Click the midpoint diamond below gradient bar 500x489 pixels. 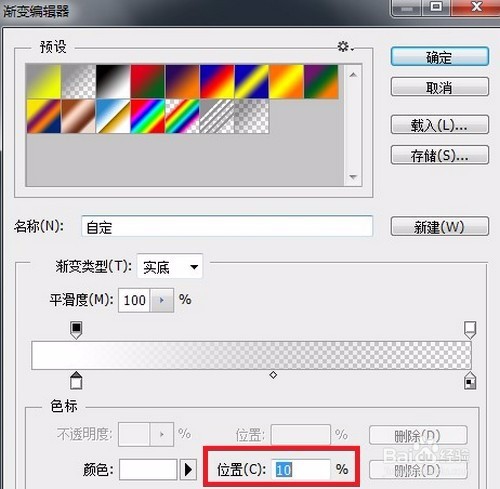(x=273, y=375)
